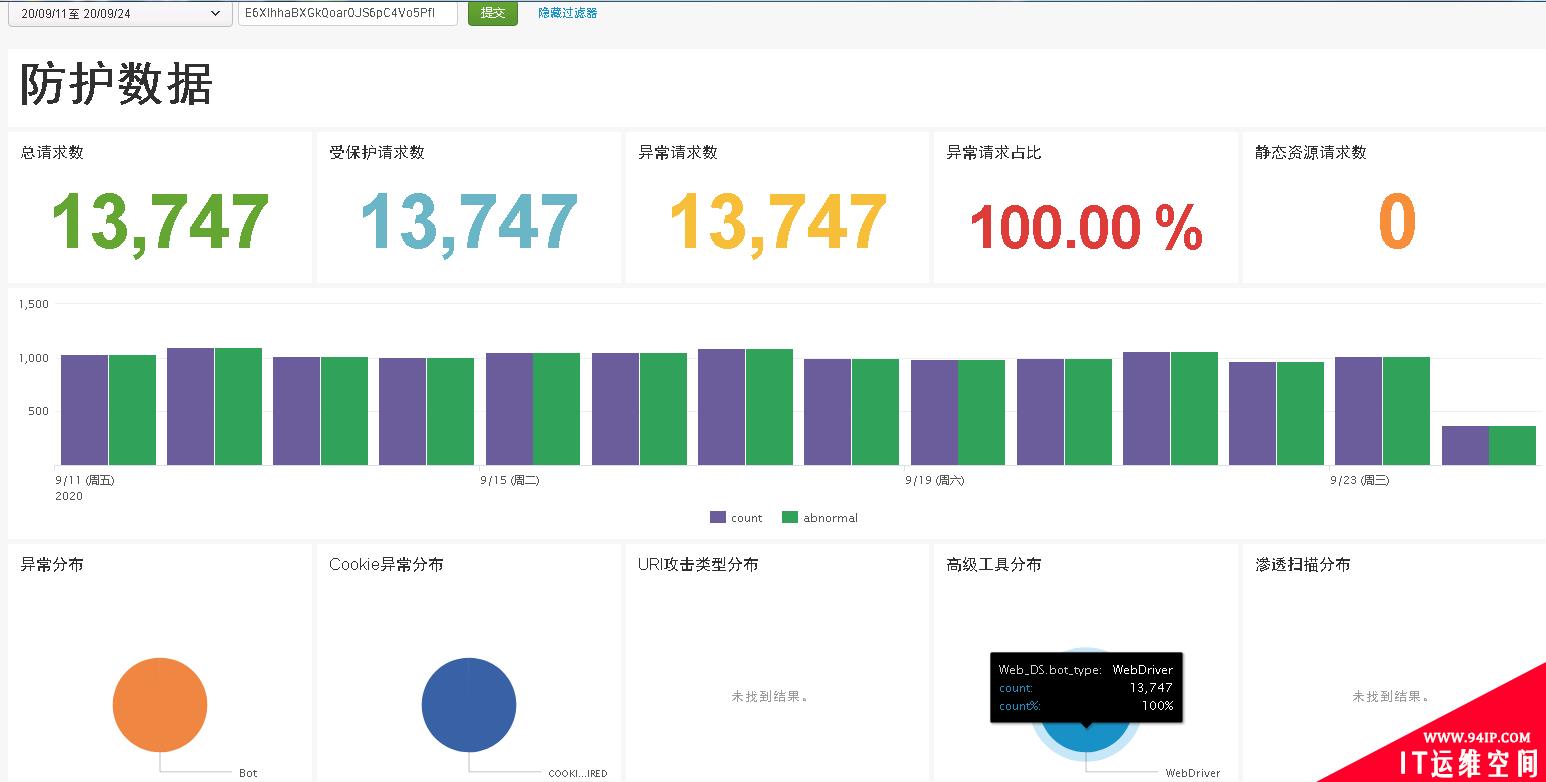This screenshot has height=782, width=1546.
Task: Click the short purple bar for 9/24
Action: pos(1465,445)
